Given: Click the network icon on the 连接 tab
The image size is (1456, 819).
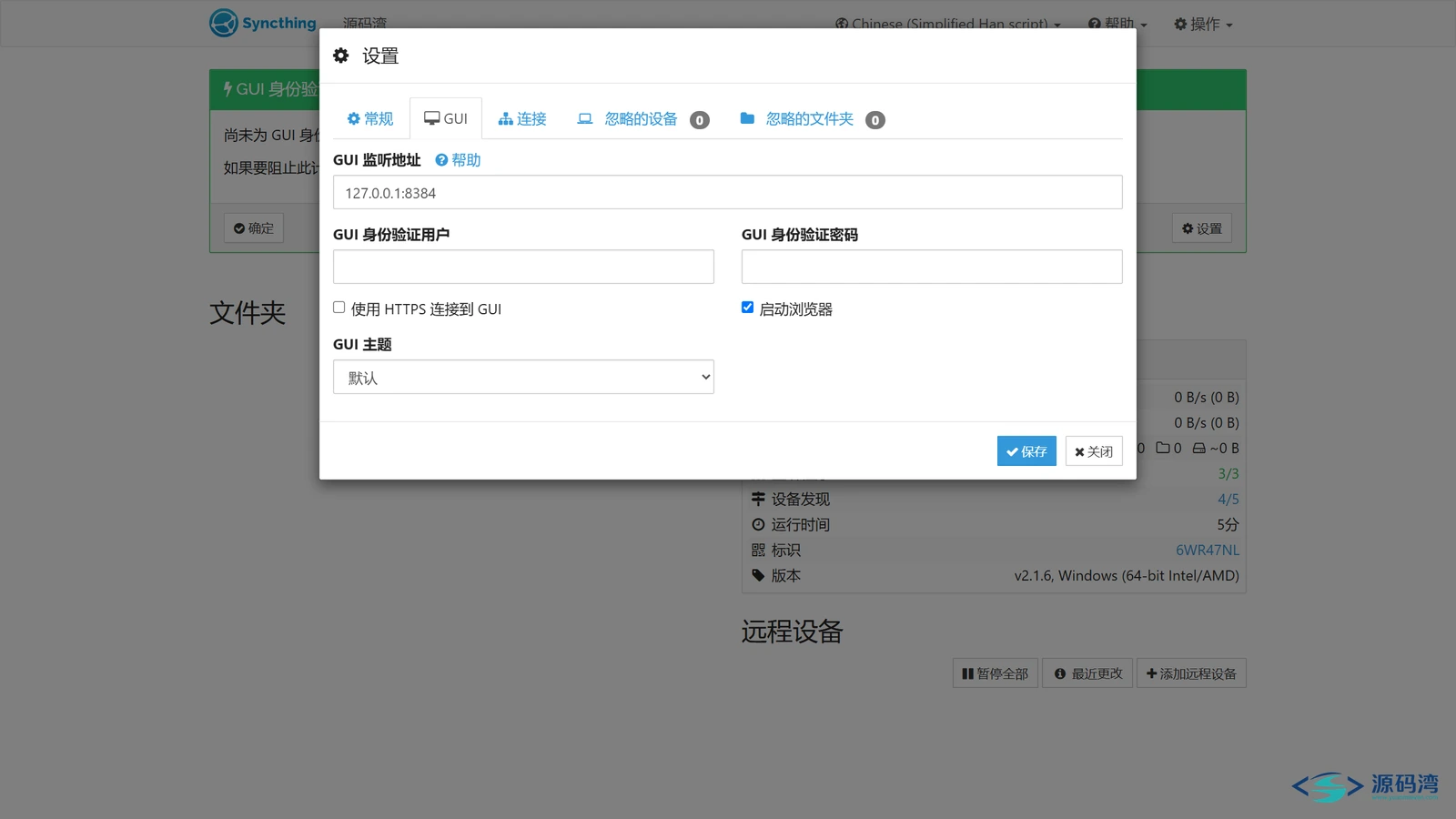Looking at the screenshot, I should (506, 119).
